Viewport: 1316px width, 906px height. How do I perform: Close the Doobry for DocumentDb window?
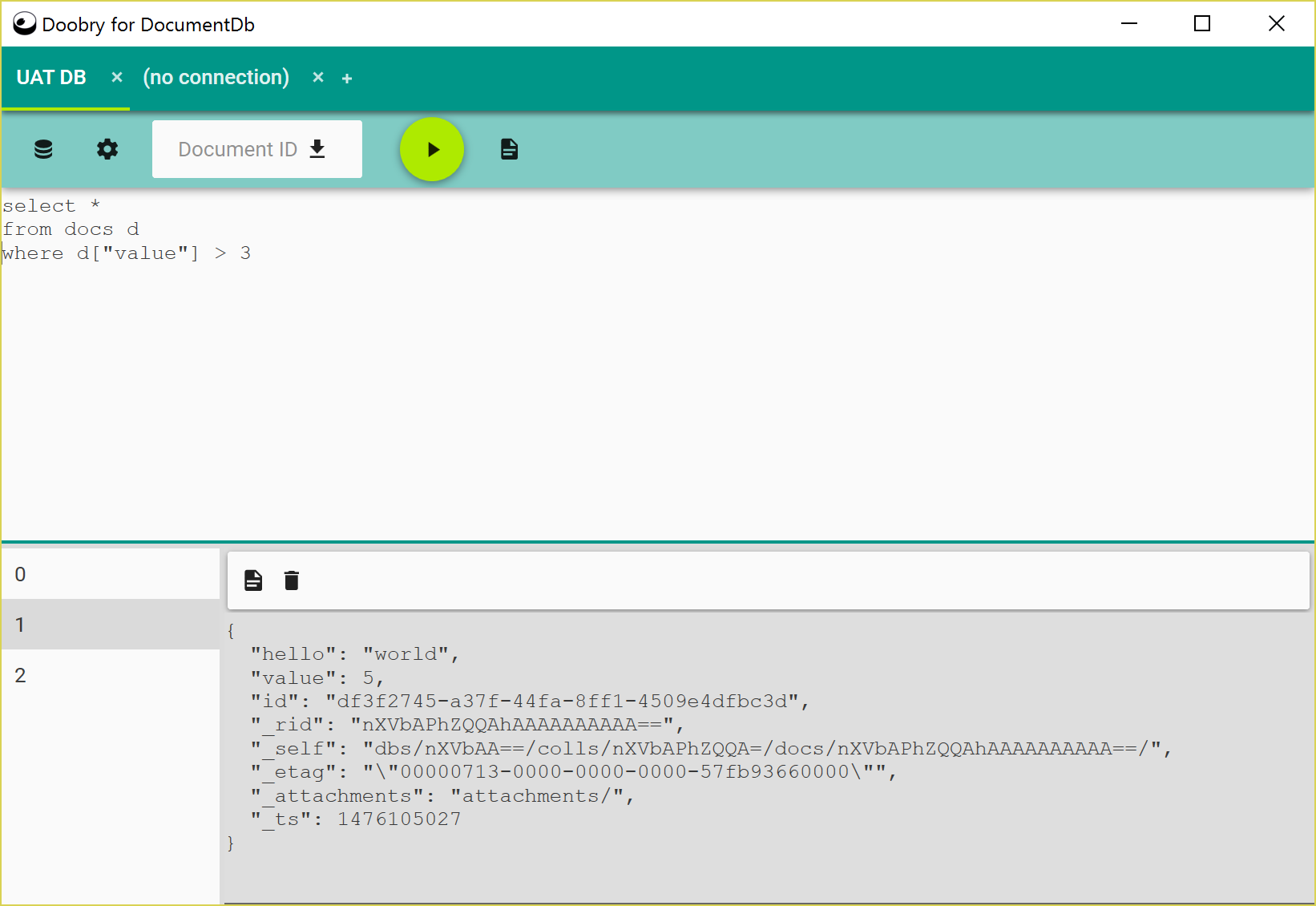tap(1277, 24)
